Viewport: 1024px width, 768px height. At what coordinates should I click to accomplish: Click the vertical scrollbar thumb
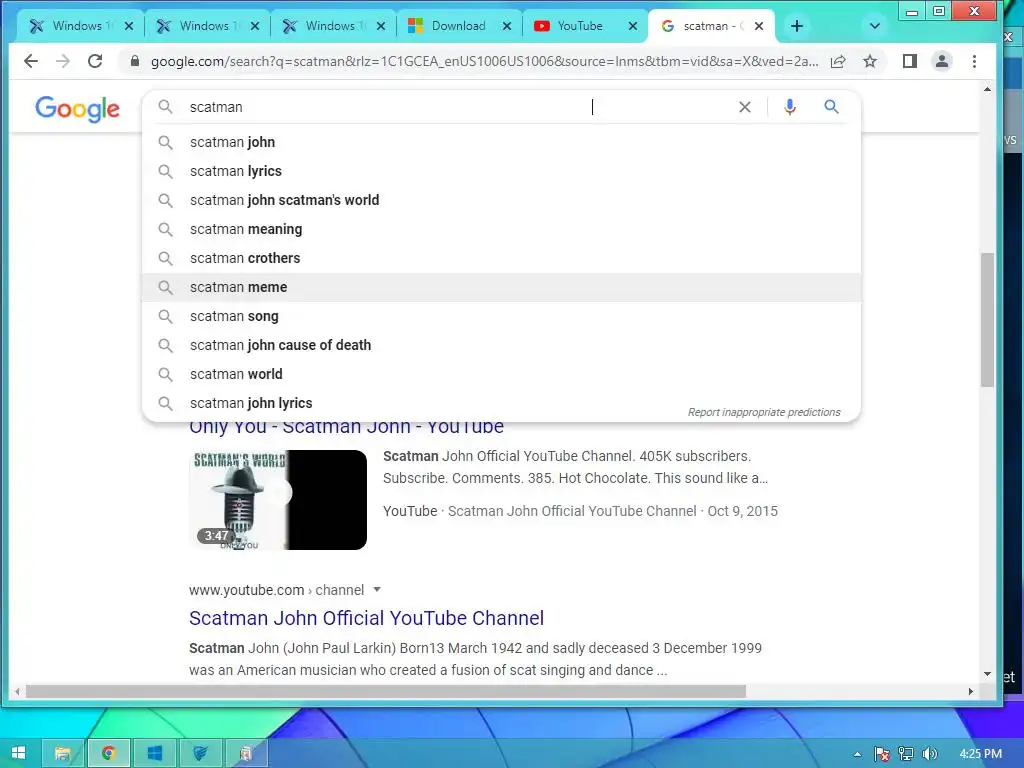pyautogui.click(x=987, y=319)
